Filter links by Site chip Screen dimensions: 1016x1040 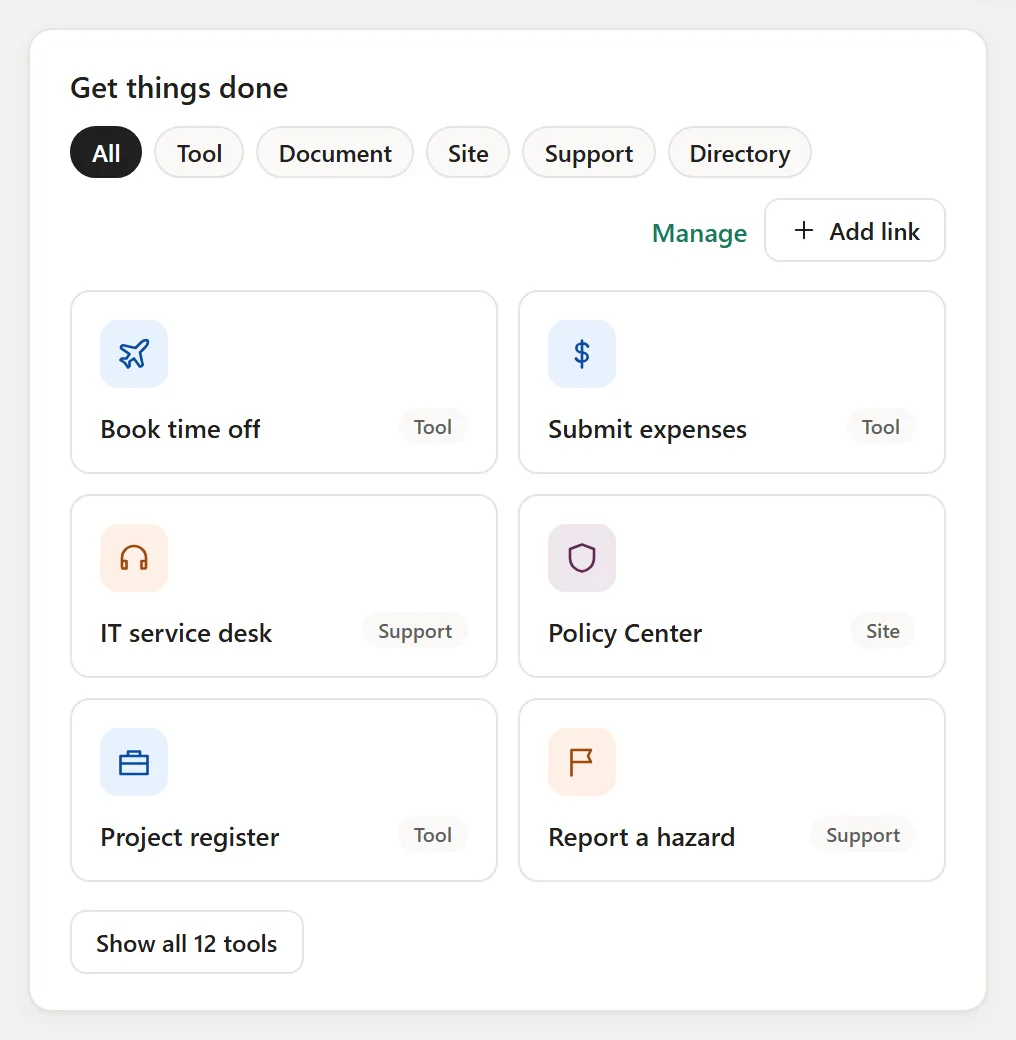pyautogui.click(x=468, y=153)
